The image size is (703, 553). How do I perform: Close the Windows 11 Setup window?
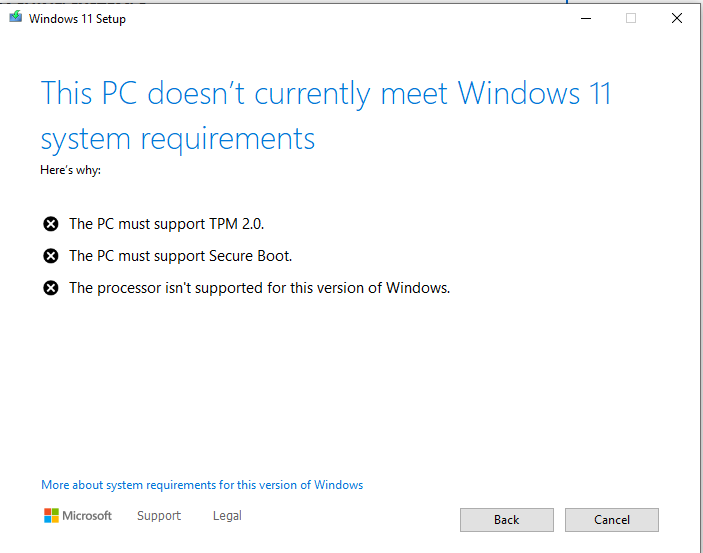click(x=677, y=18)
